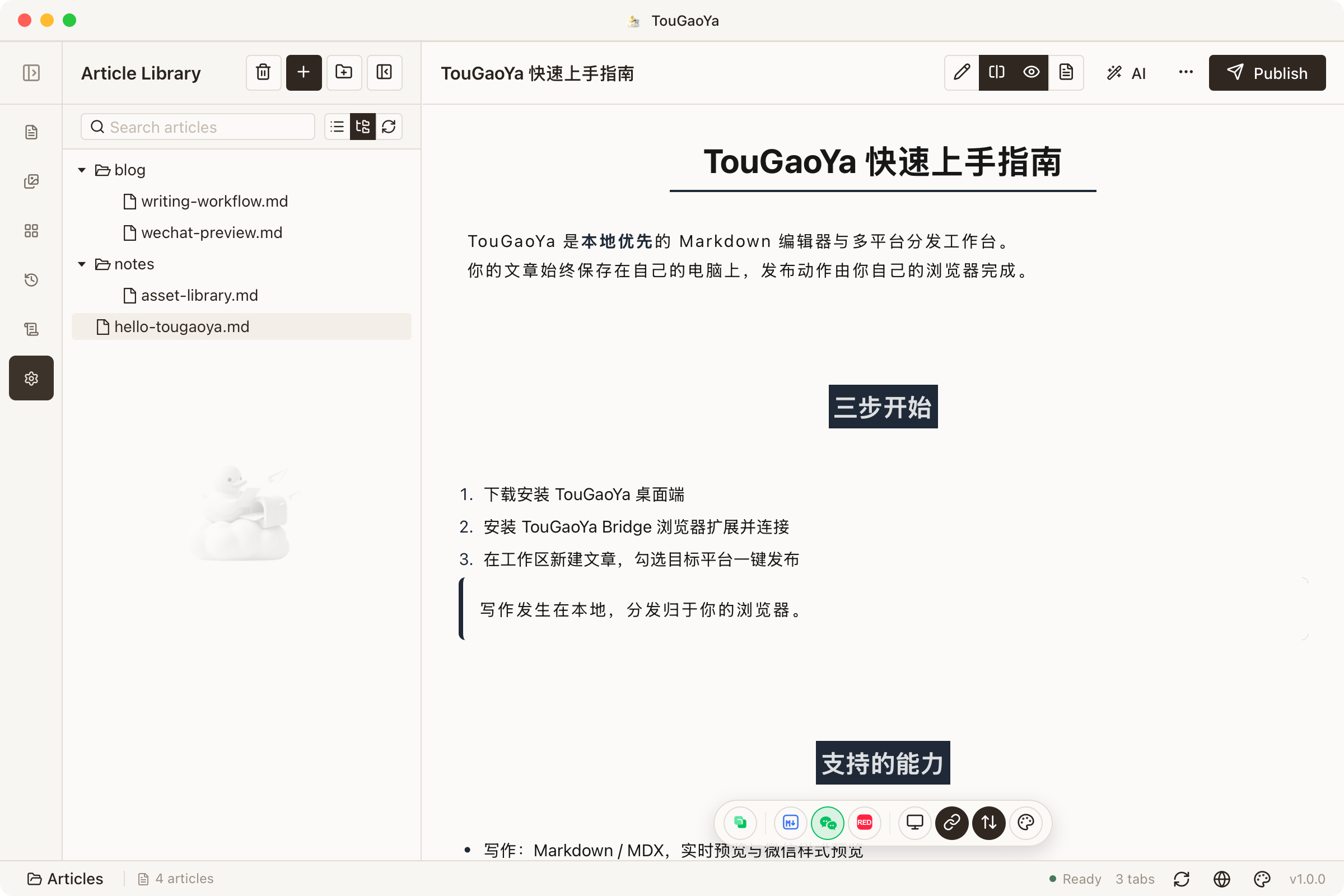Viewport: 1344px width, 896px height.
Task: Open theme palette icon in status bar
Action: (1262, 879)
